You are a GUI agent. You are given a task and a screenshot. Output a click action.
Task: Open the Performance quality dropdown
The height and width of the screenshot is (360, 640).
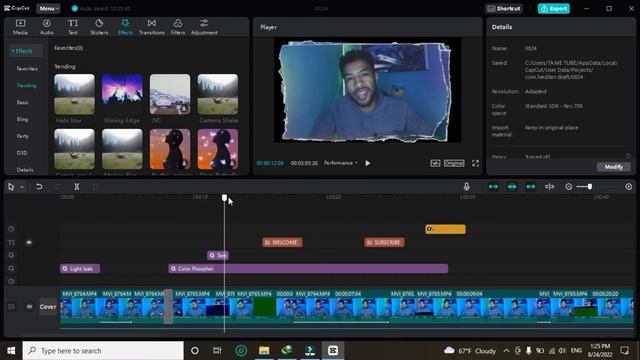tap(340, 163)
